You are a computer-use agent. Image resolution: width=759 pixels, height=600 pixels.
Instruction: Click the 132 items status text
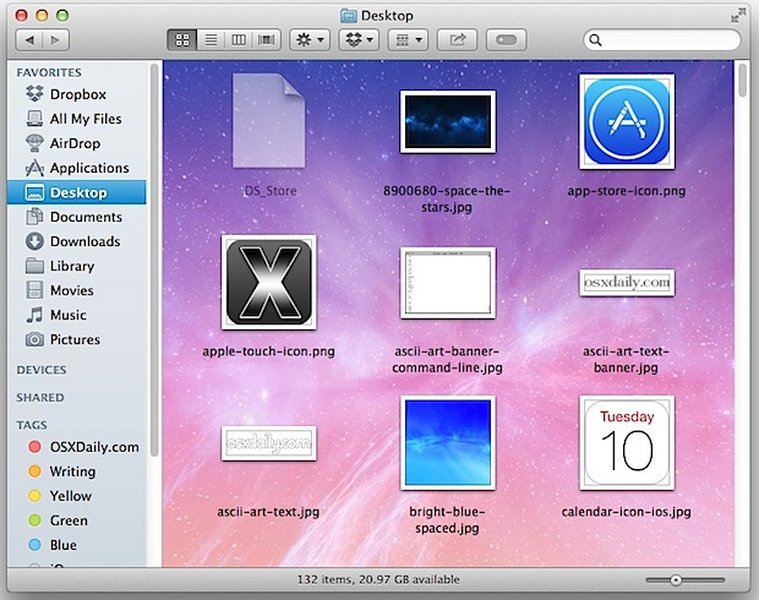point(378,579)
